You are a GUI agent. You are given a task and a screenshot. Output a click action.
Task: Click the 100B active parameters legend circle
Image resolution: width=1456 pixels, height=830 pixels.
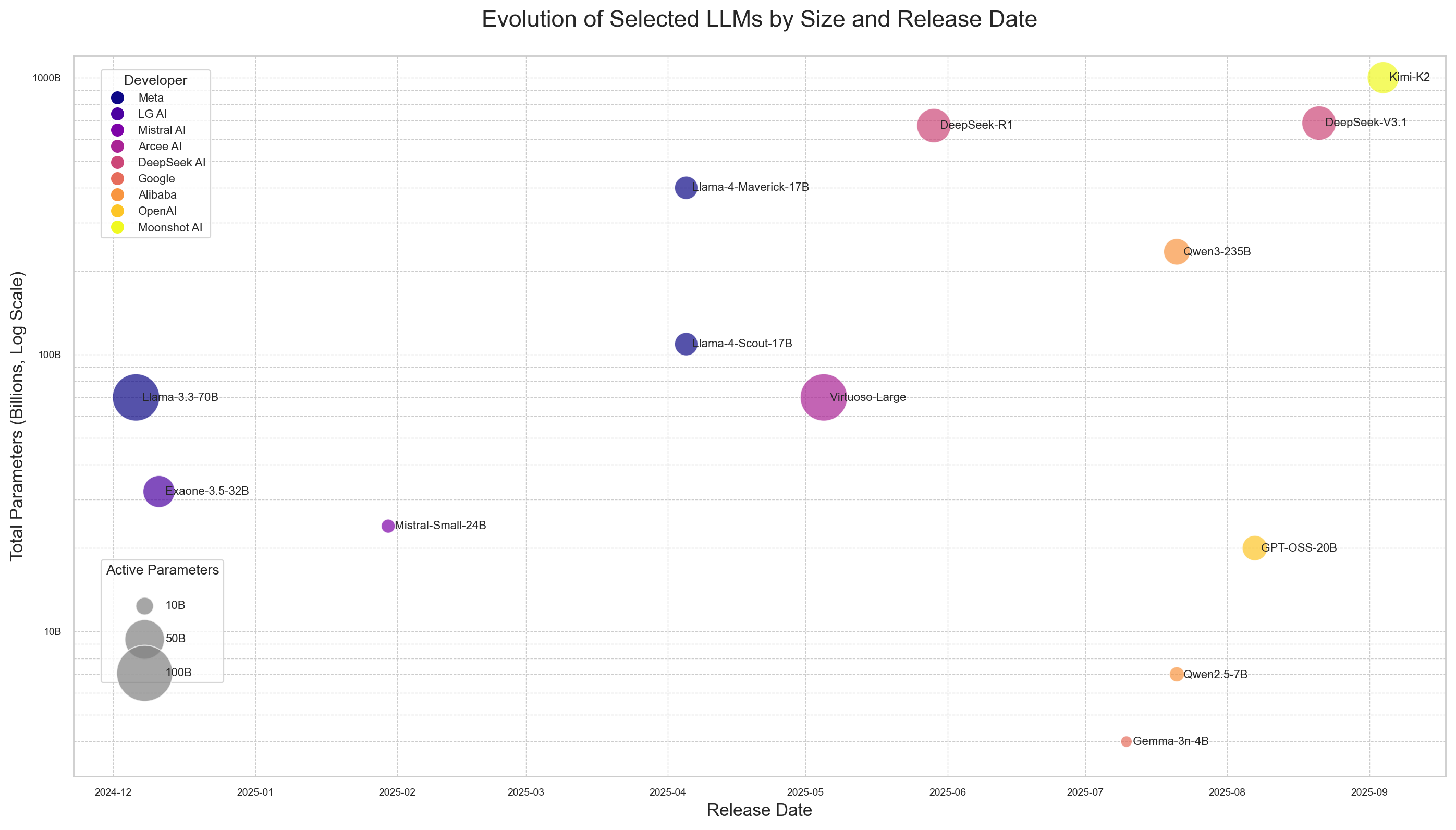point(145,673)
